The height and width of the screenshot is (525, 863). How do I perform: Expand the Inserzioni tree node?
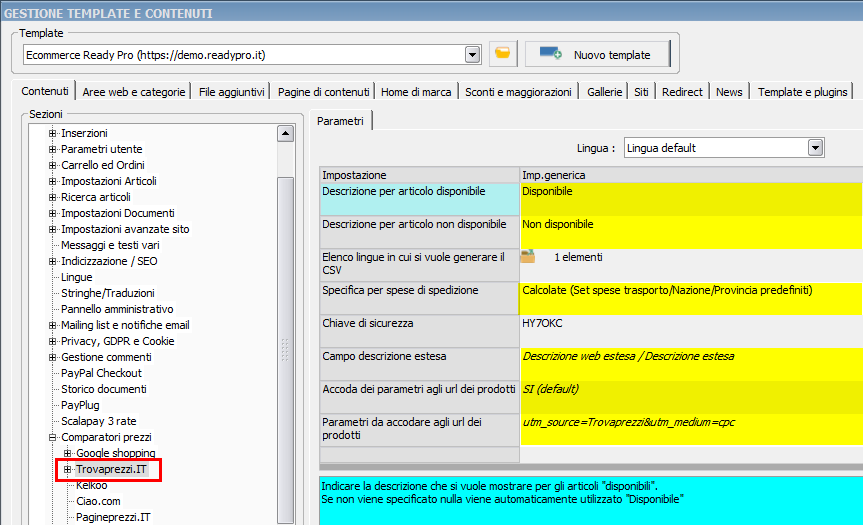coord(53,133)
